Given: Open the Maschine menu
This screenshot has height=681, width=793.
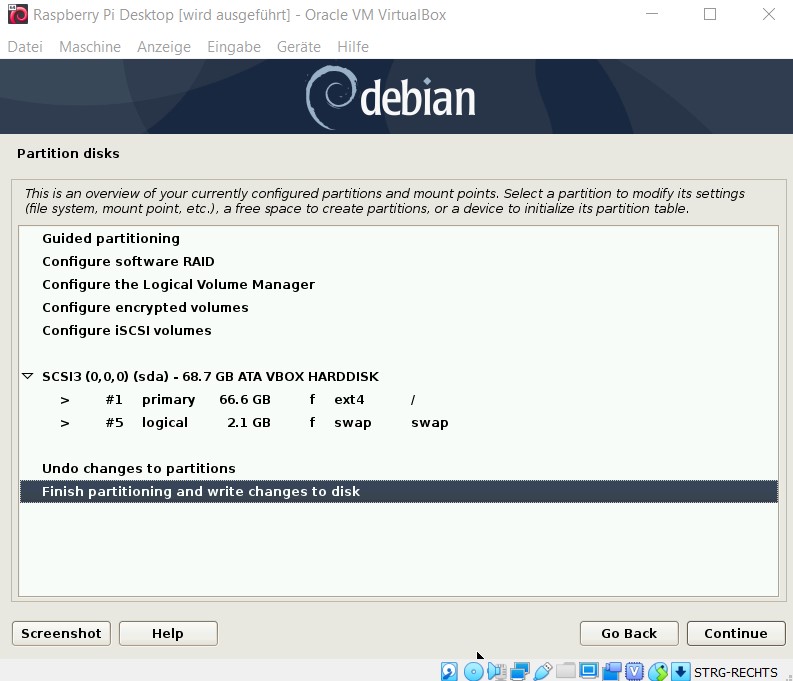Looking at the screenshot, I should (x=90, y=47).
